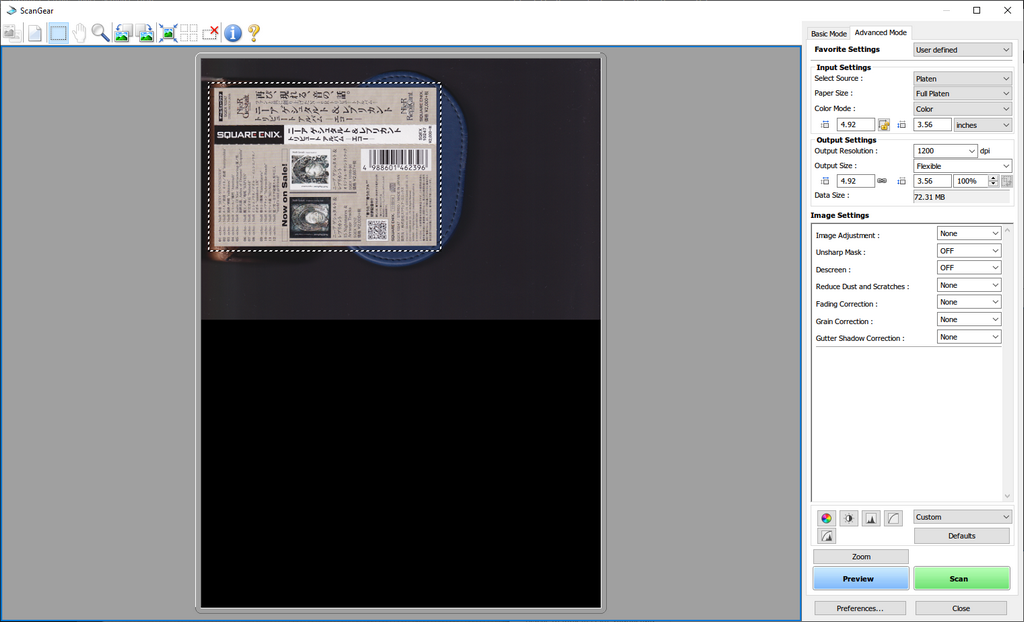Click the magnifier zoom tool

(100, 33)
